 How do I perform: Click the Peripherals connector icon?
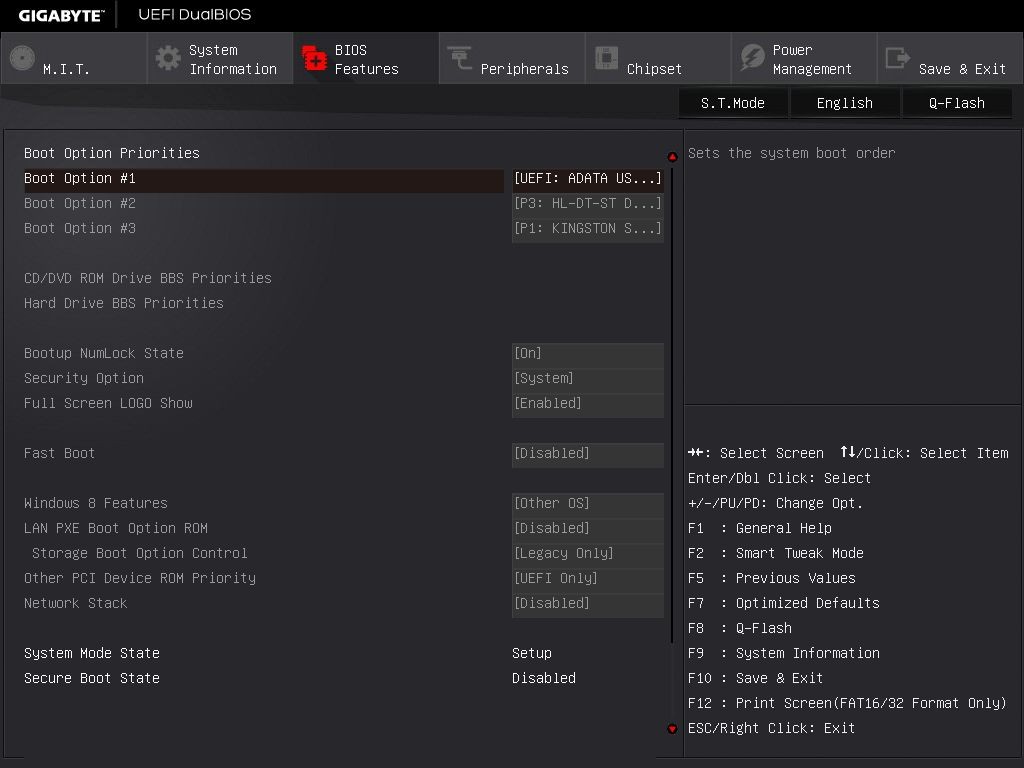460,58
